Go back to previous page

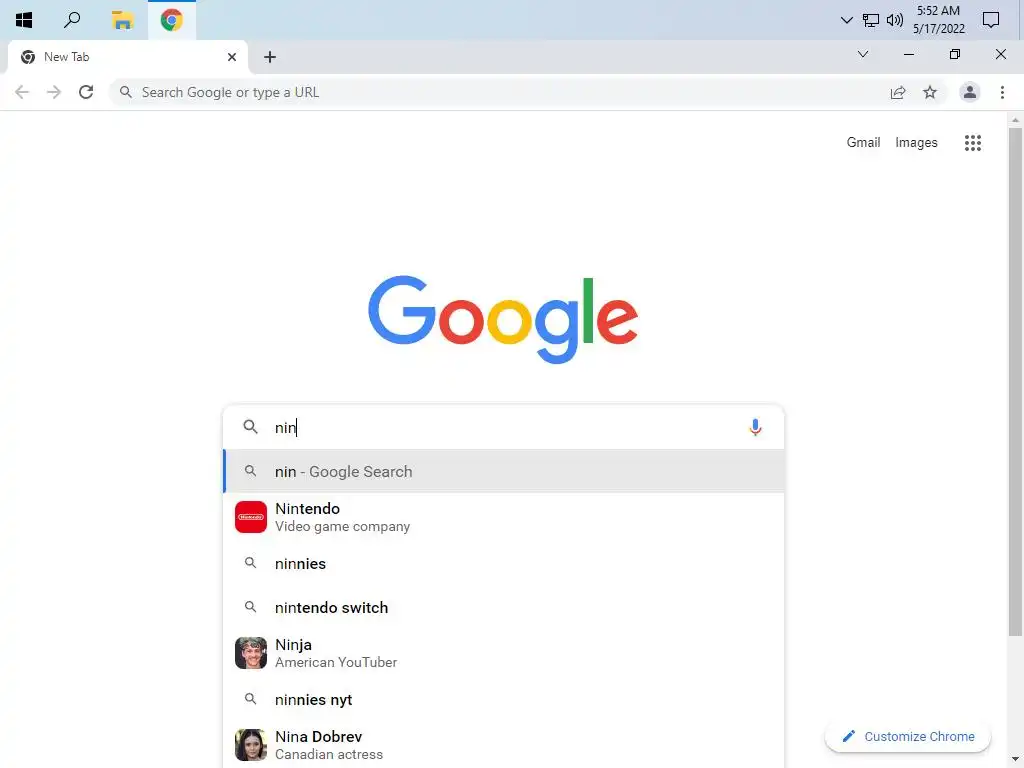coord(22,92)
